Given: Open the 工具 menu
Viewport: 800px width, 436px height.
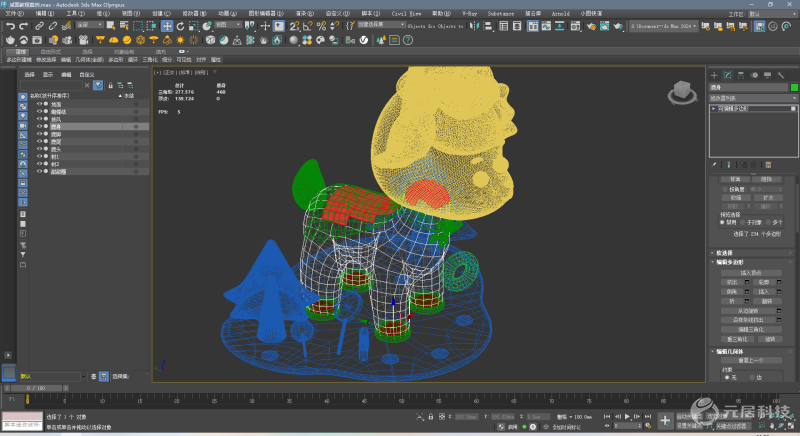Looking at the screenshot, I should click(74, 13).
